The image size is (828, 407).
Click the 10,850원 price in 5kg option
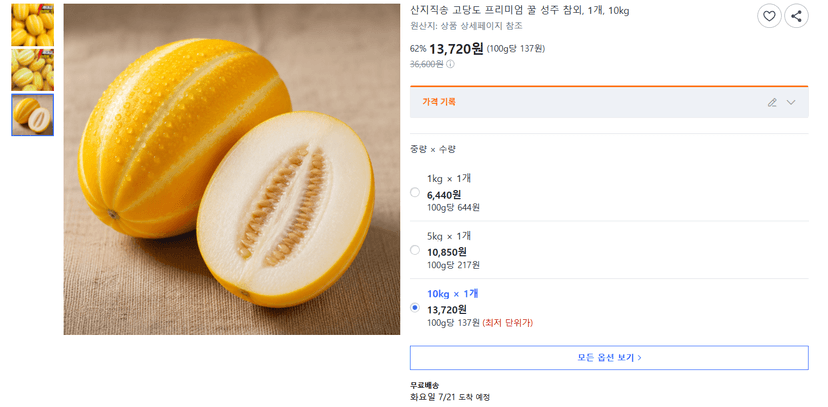click(447, 252)
